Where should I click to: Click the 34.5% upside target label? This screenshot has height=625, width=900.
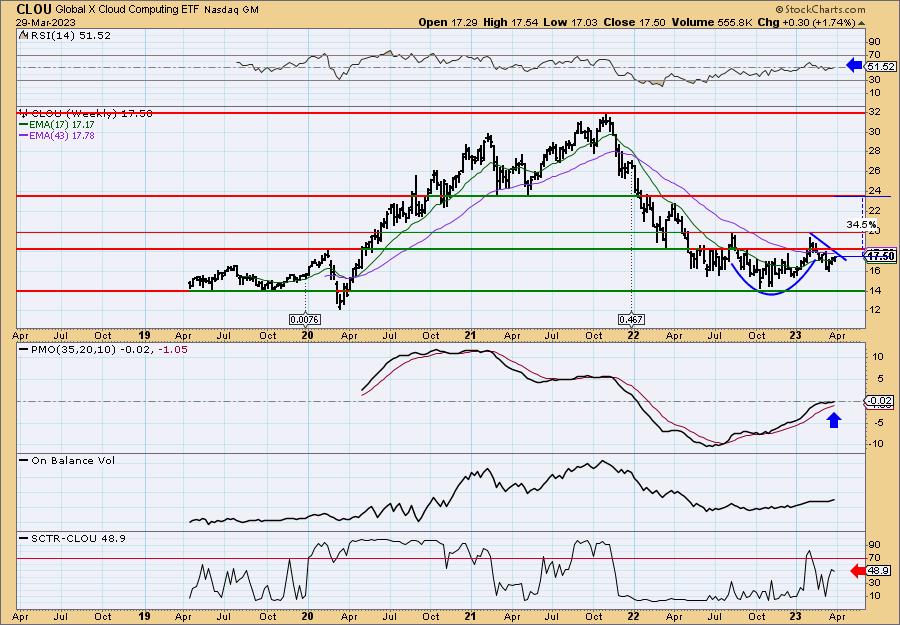862,224
